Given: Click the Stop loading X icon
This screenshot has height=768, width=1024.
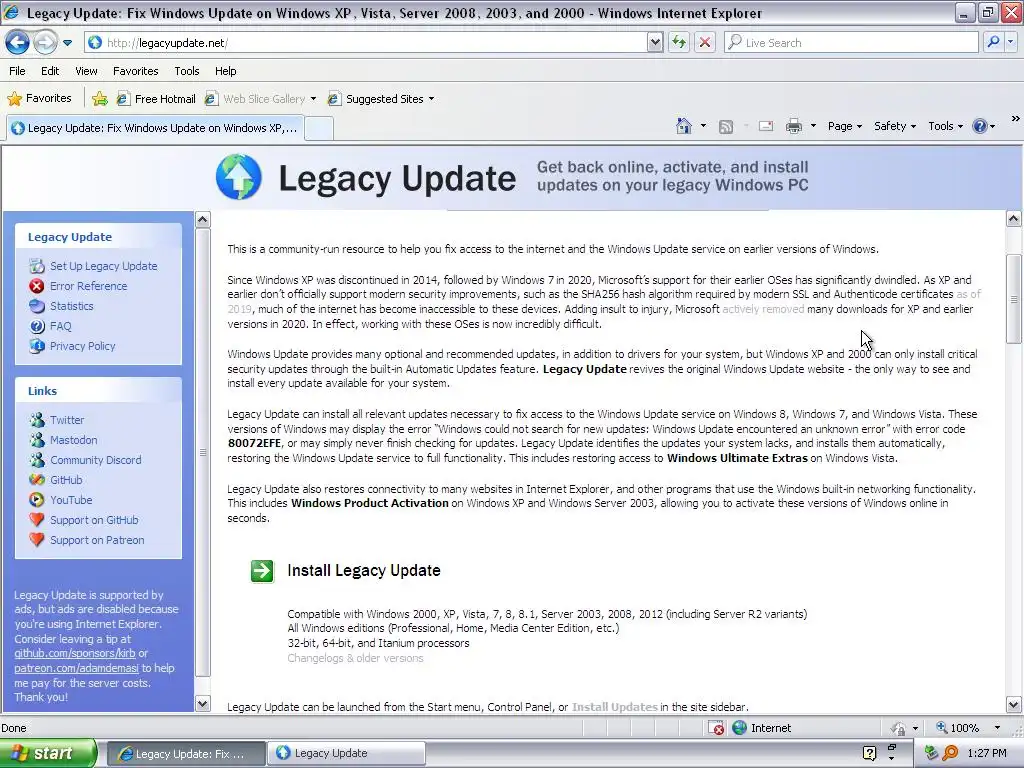Looking at the screenshot, I should click(705, 42).
